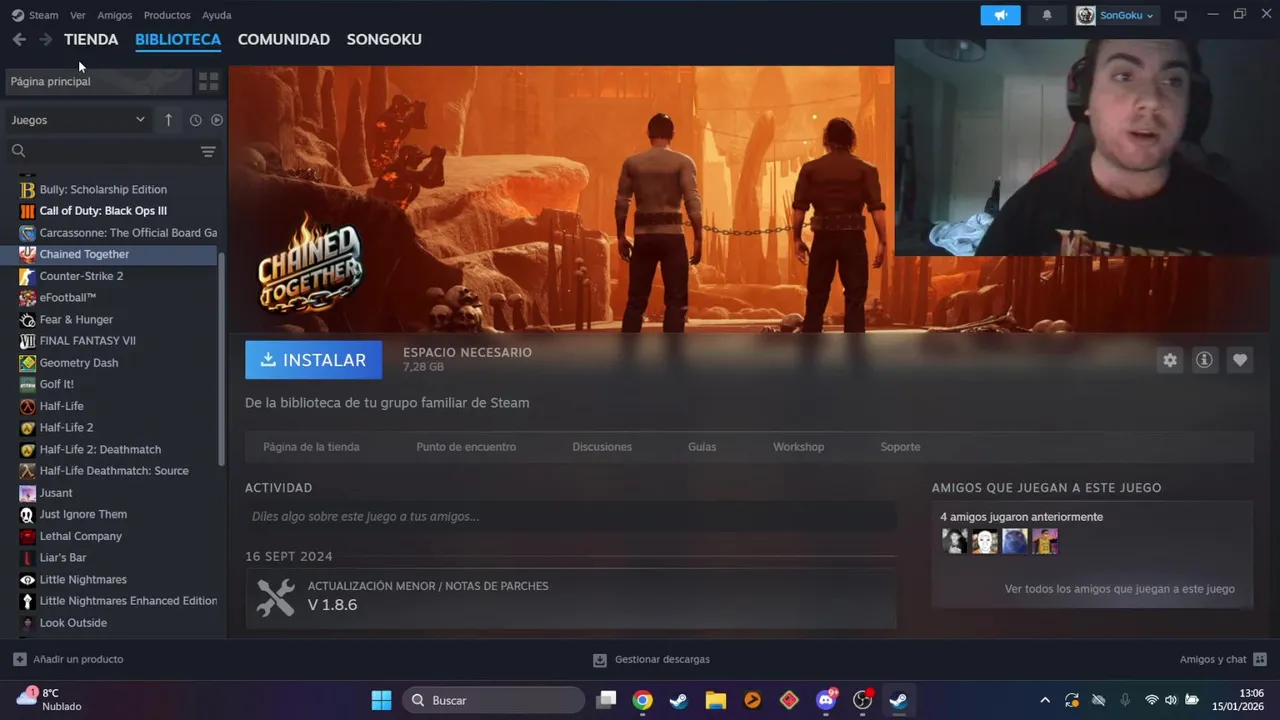
Task: Click the back navigation arrow
Action: click(x=19, y=39)
